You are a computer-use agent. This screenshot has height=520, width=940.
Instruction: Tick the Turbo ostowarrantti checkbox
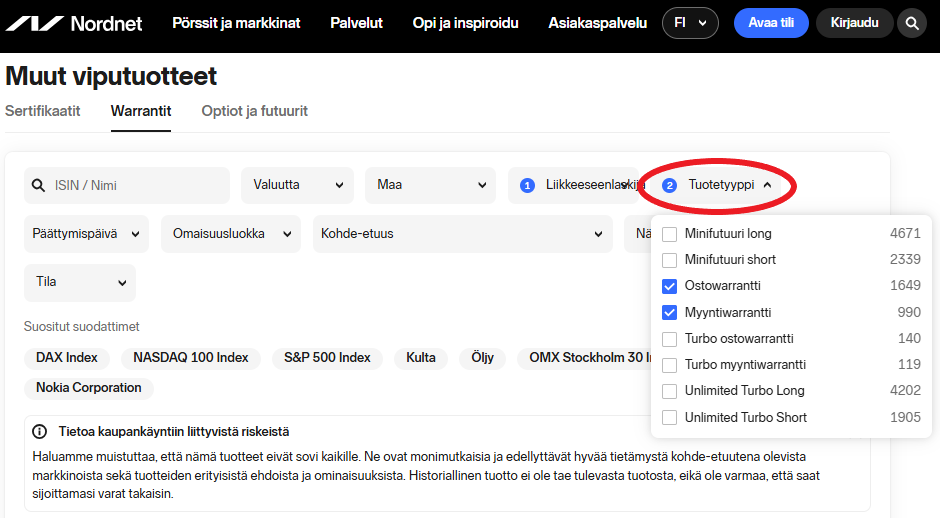pyautogui.click(x=669, y=339)
